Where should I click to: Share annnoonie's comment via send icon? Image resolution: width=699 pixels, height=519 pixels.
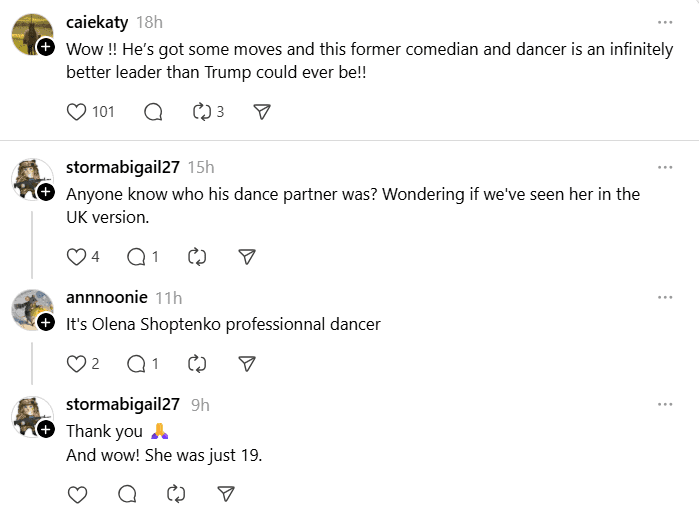[247, 363]
